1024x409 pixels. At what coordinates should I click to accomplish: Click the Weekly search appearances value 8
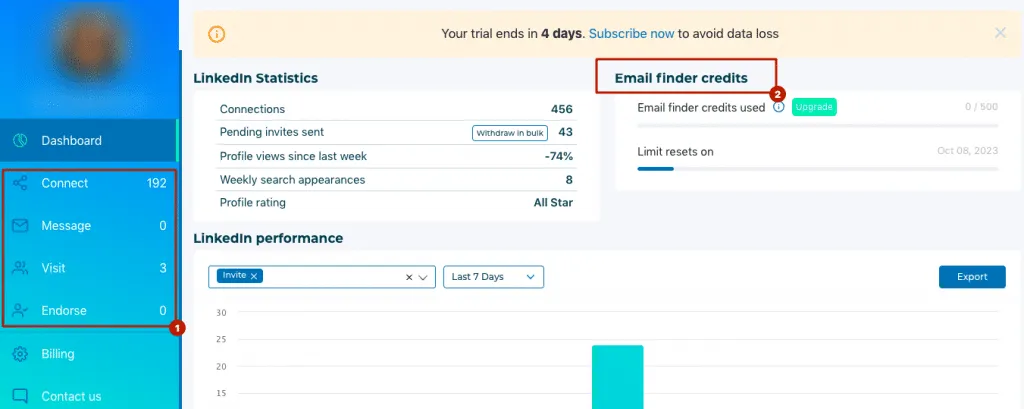[x=569, y=180]
